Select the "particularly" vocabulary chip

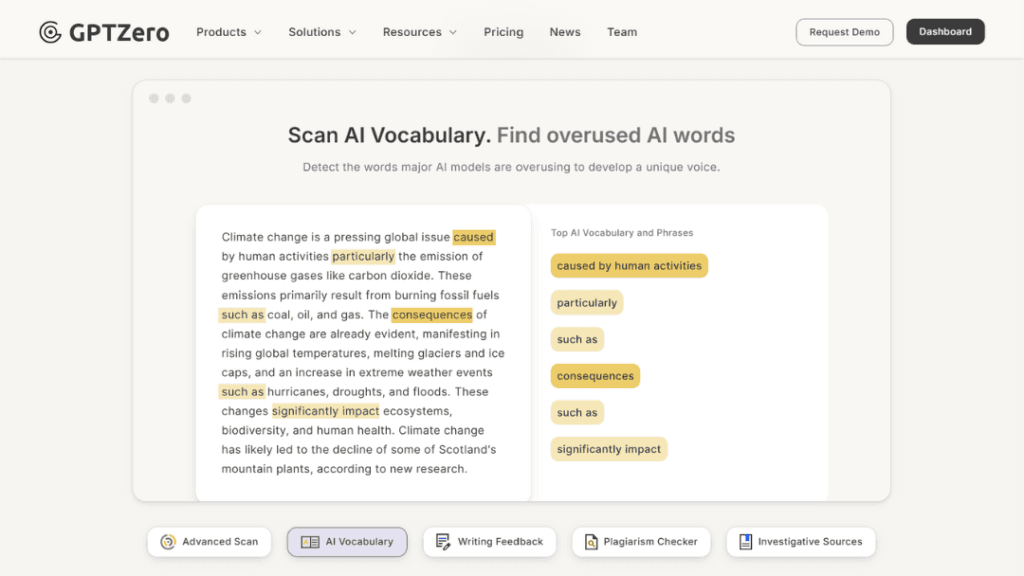pyautogui.click(x=586, y=303)
